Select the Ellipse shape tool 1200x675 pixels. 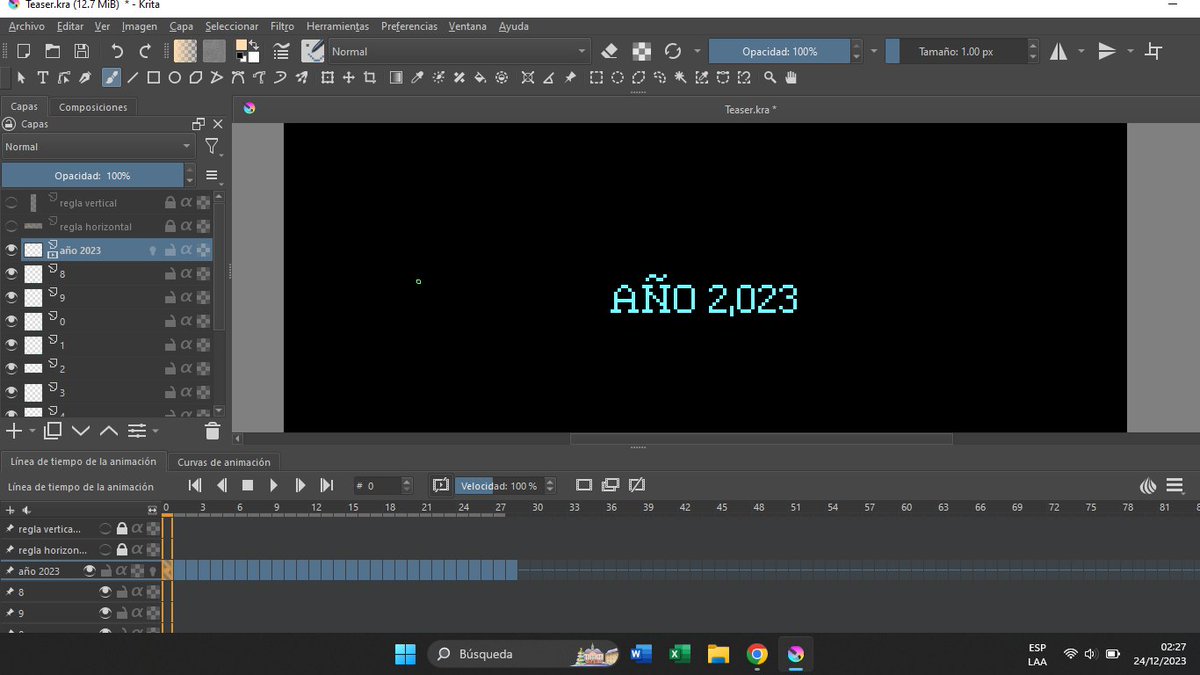click(x=174, y=77)
